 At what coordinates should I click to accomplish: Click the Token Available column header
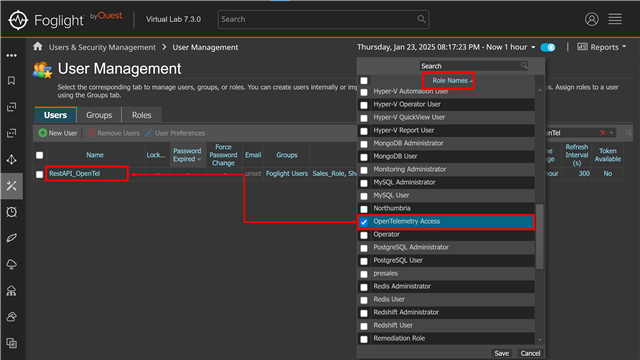coord(607,155)
